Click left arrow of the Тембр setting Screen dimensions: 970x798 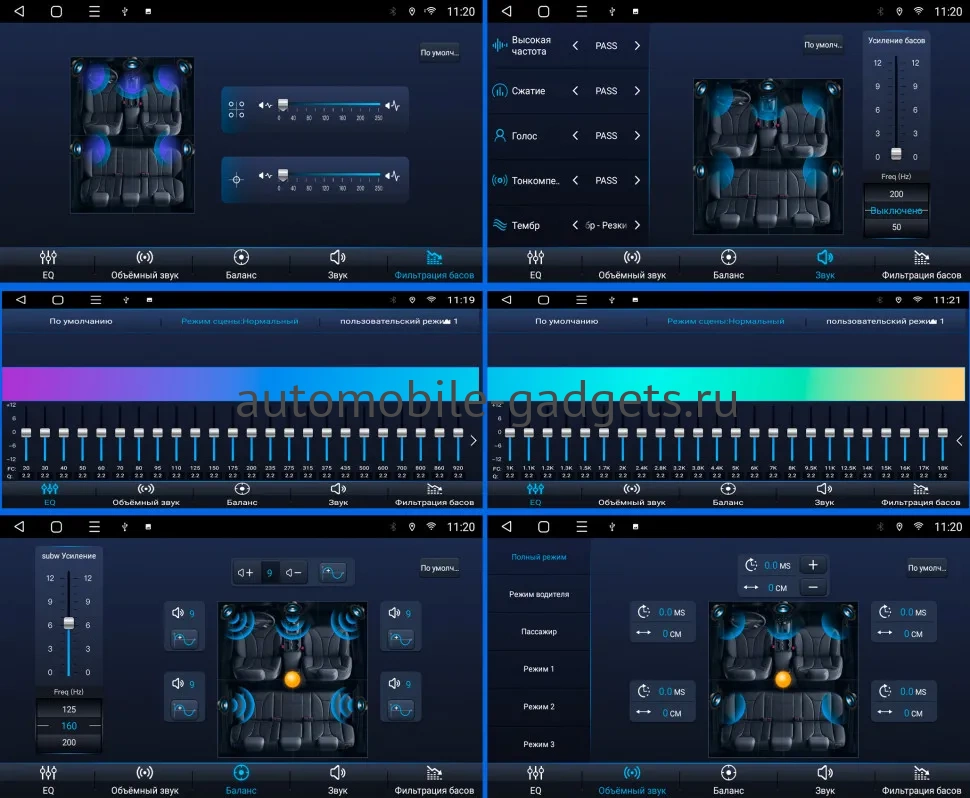tap(575, 226)
